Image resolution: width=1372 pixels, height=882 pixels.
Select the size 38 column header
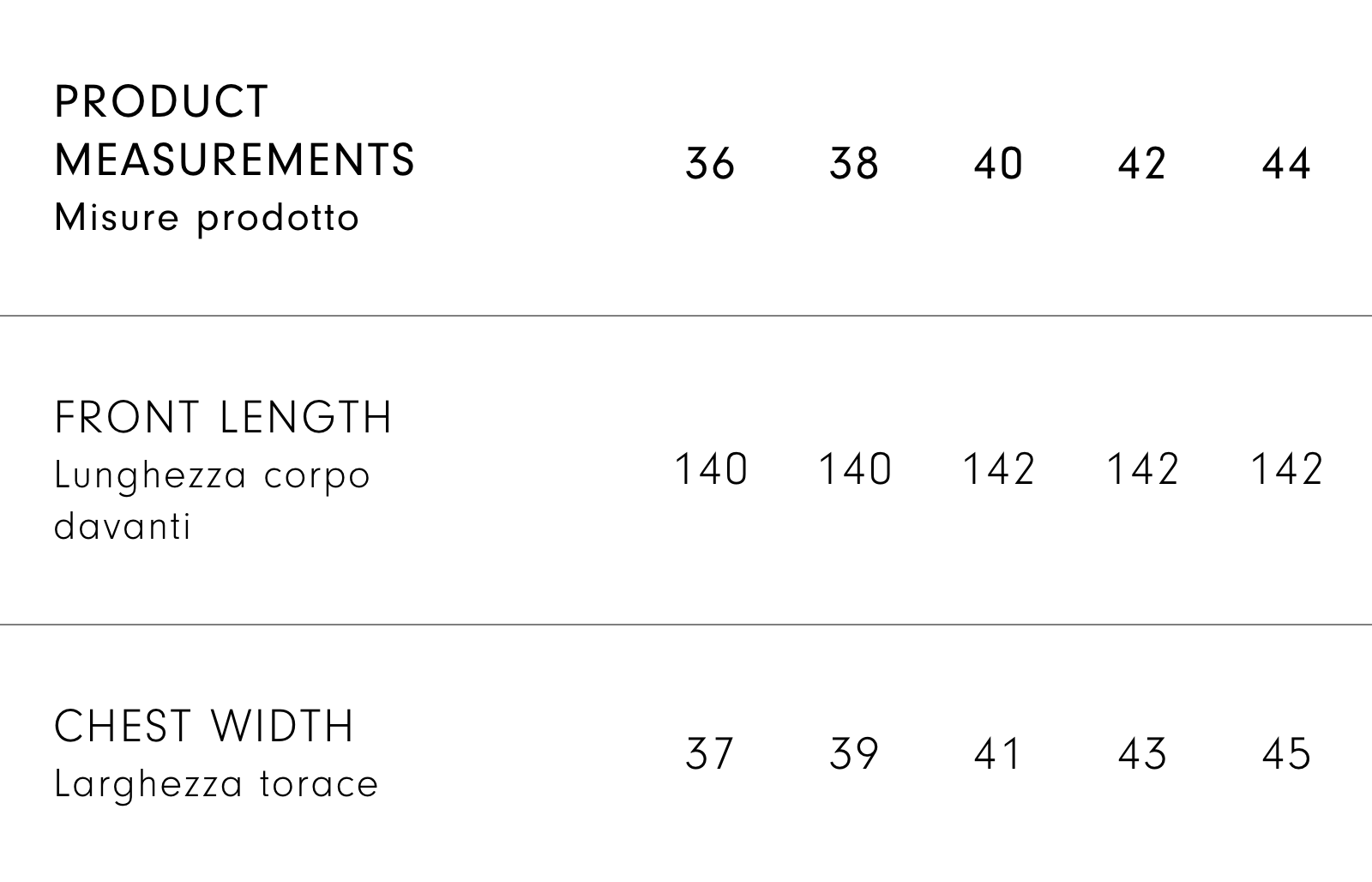854,163
